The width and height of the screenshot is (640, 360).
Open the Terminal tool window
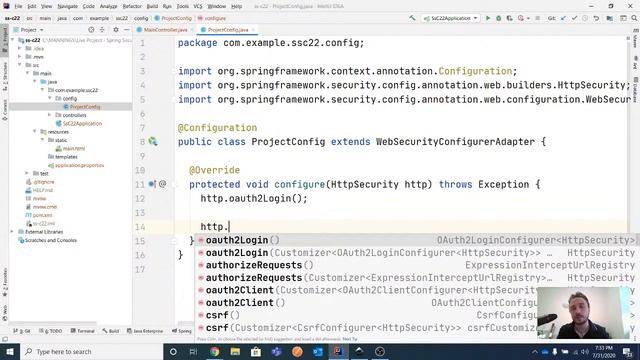pyautogui.click(x=83, y=331)
